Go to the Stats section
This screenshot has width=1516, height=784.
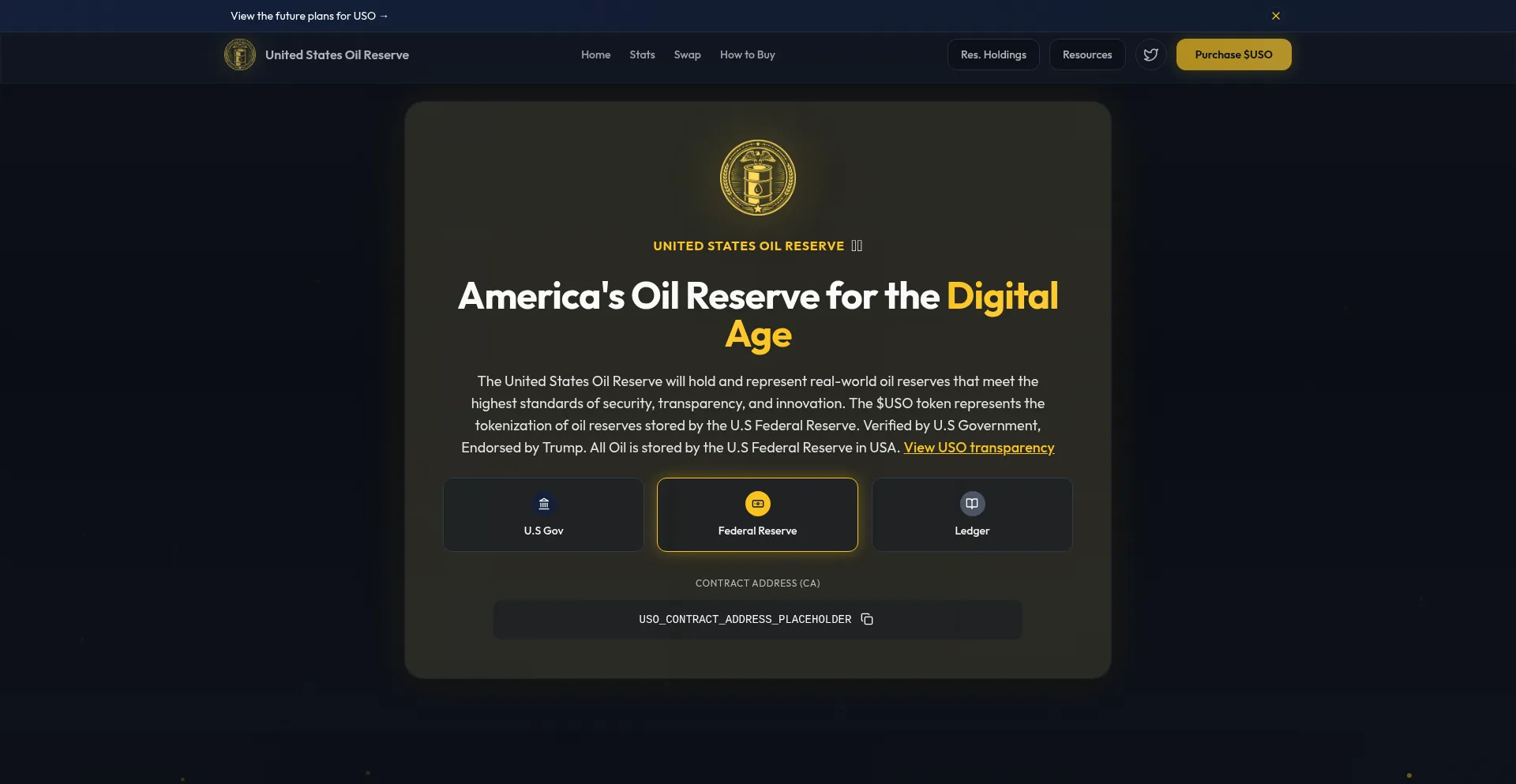click(x=642, y=54)
